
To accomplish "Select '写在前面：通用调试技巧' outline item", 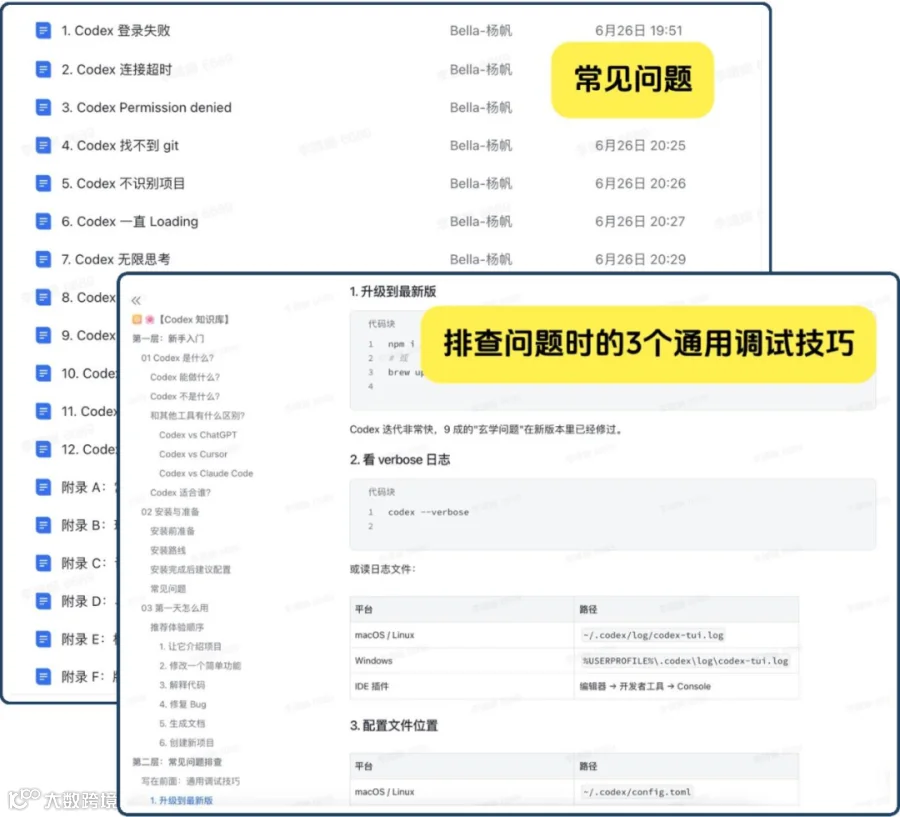I will click(191, 781).
